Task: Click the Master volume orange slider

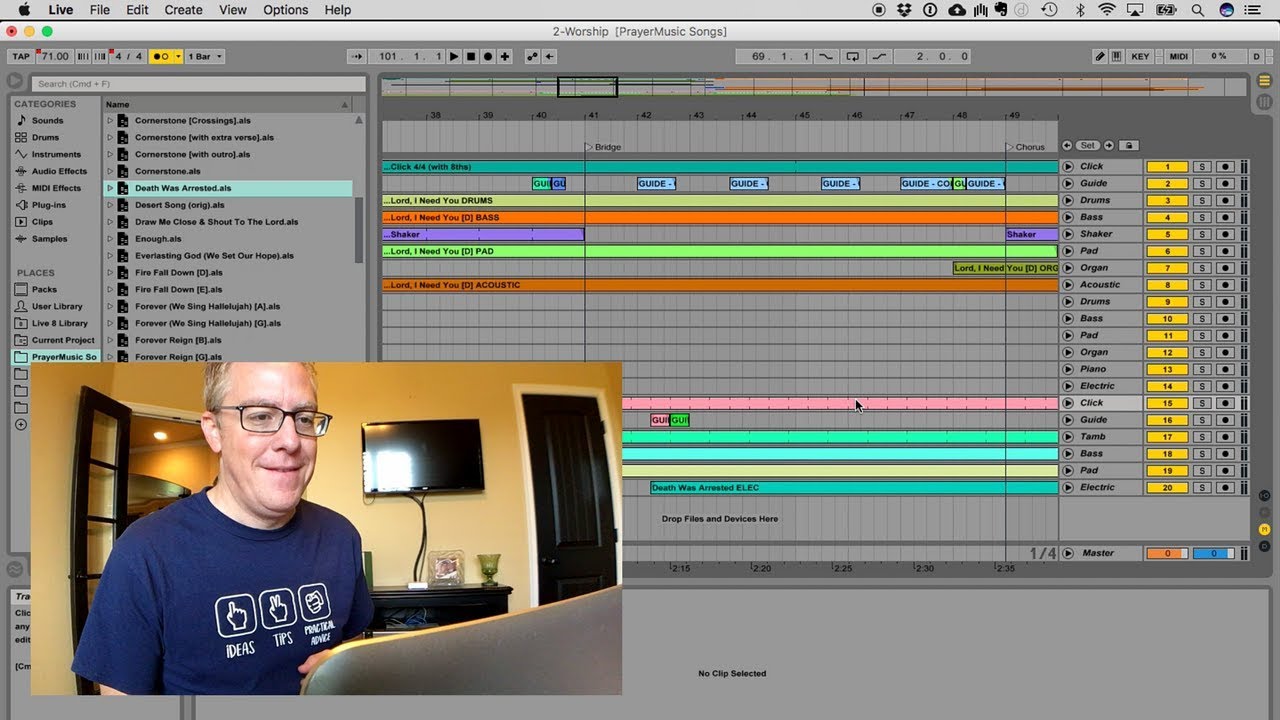Action: click(x=1167, y=553)
